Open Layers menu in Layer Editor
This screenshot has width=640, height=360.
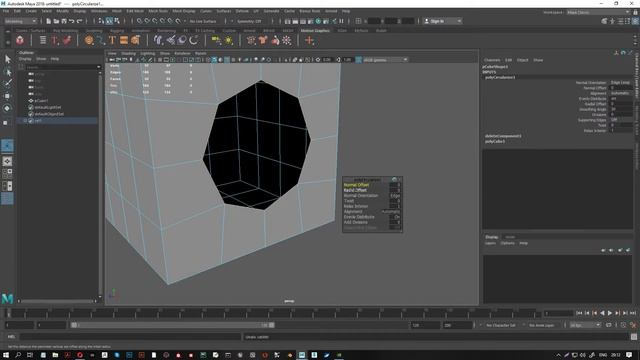coord(490,243)
